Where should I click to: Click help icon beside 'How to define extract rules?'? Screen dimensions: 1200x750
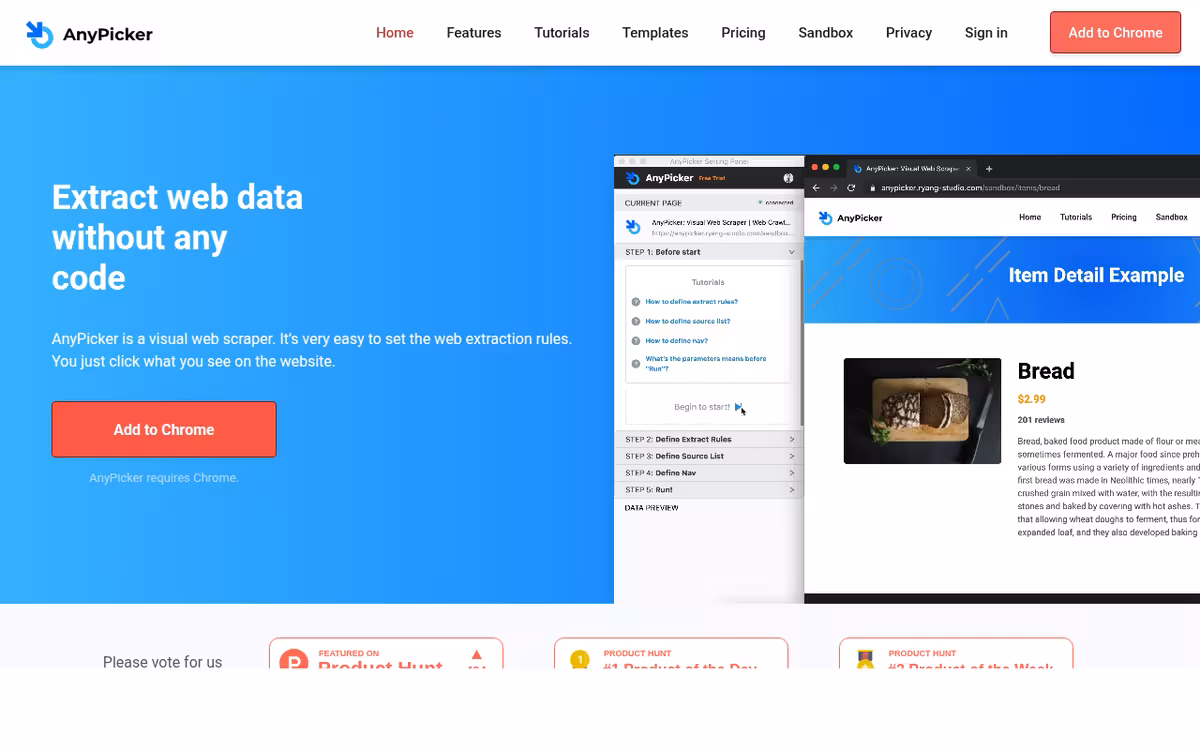click(x=636, y=302)
